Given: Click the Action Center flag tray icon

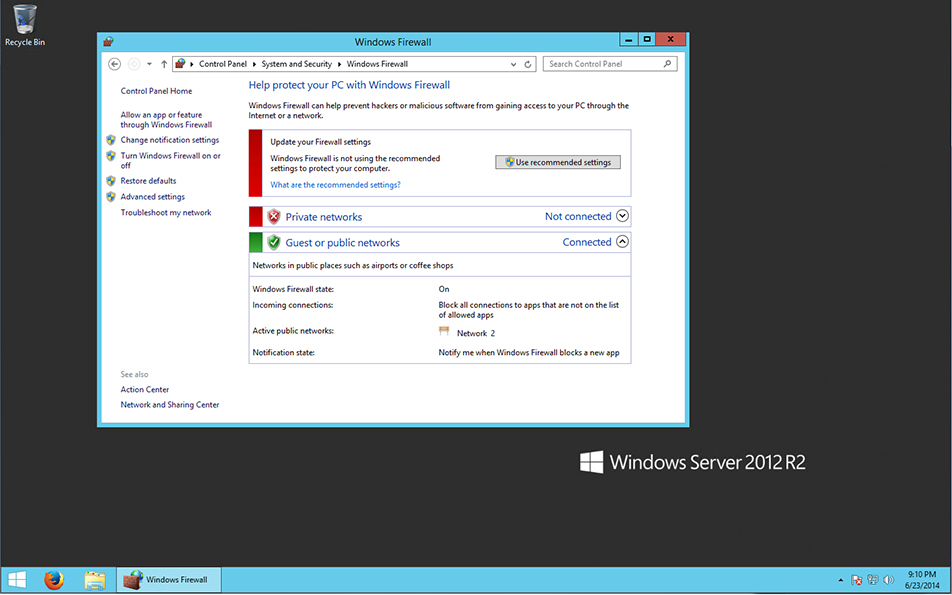Looking at the screenshot, I should pyautogui.click(x=857, y=580).
